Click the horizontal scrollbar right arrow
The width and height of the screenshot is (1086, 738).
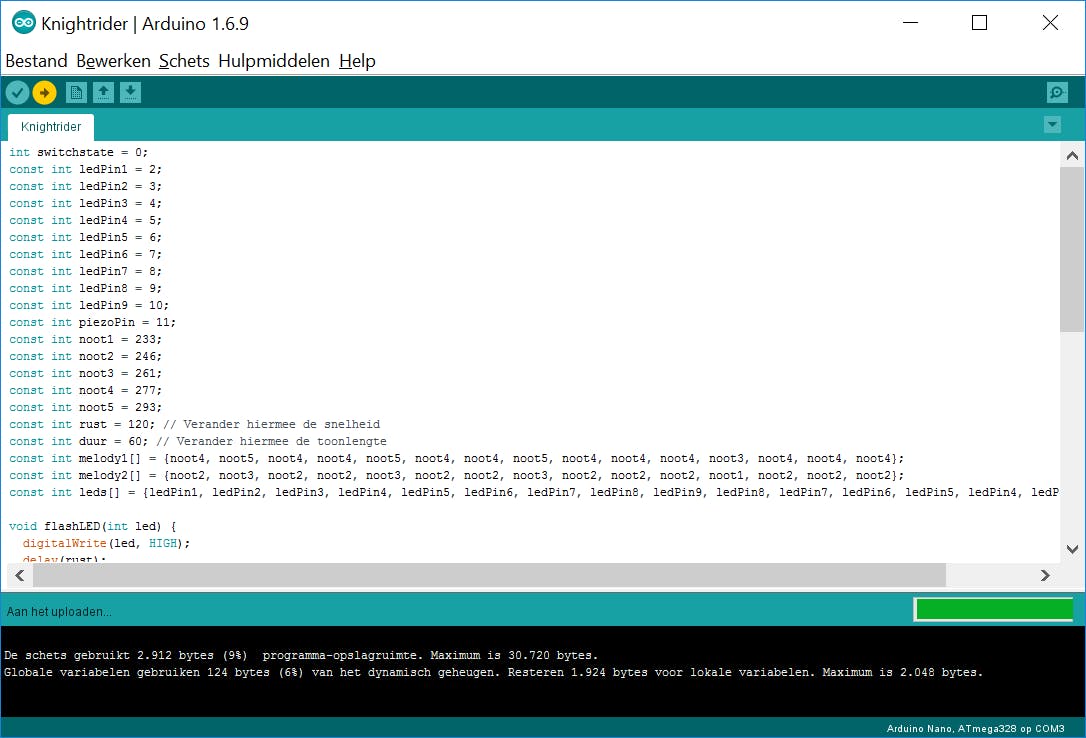point(1045,575)
